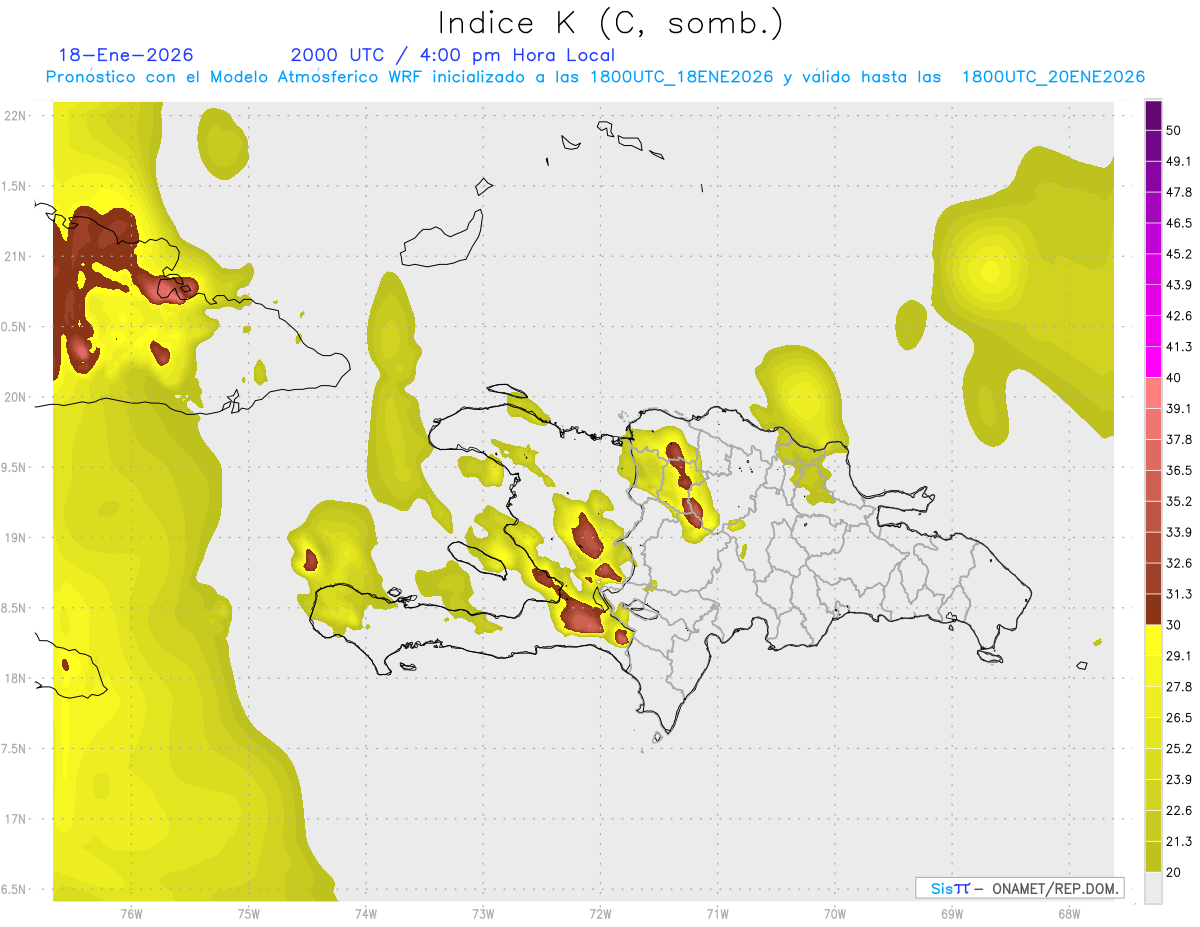The width and height of the screenshot is (1200, 927).
Task: Pick the dark brown swatch between 30 and 31.3
Action: click(1153, 609)
